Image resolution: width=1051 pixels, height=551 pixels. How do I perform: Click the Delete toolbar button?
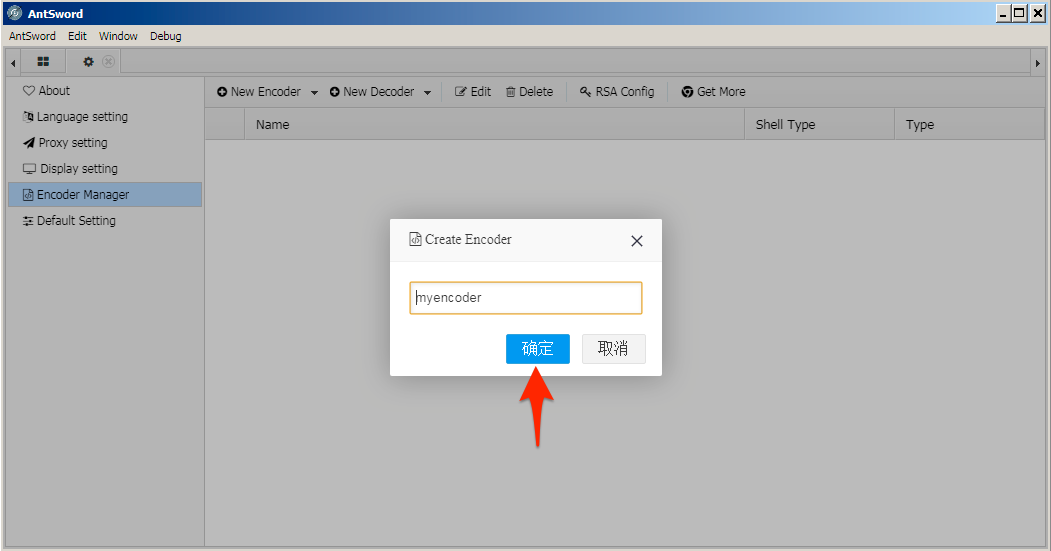(x=530, y=92)
